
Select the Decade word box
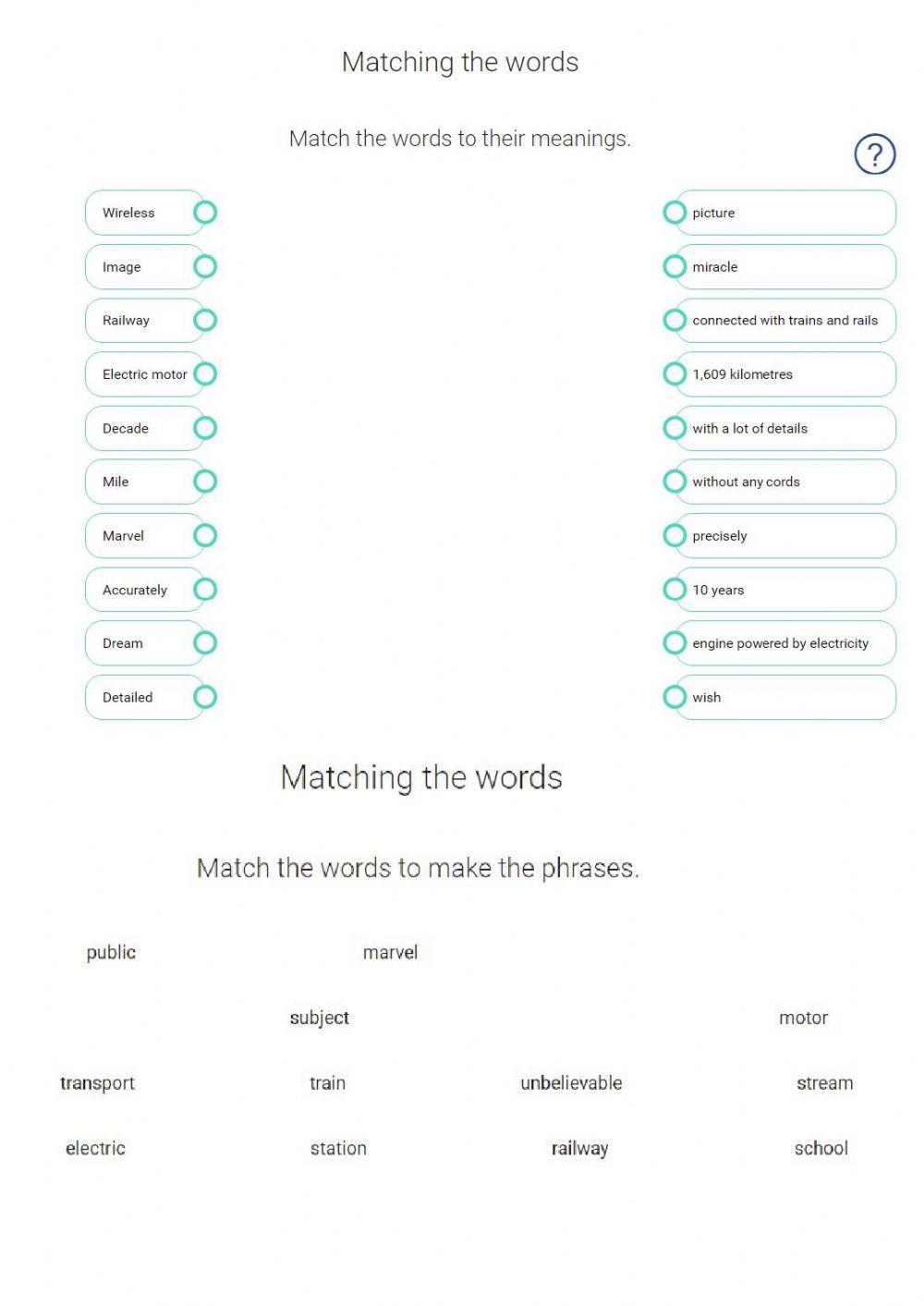pos(139,429)
